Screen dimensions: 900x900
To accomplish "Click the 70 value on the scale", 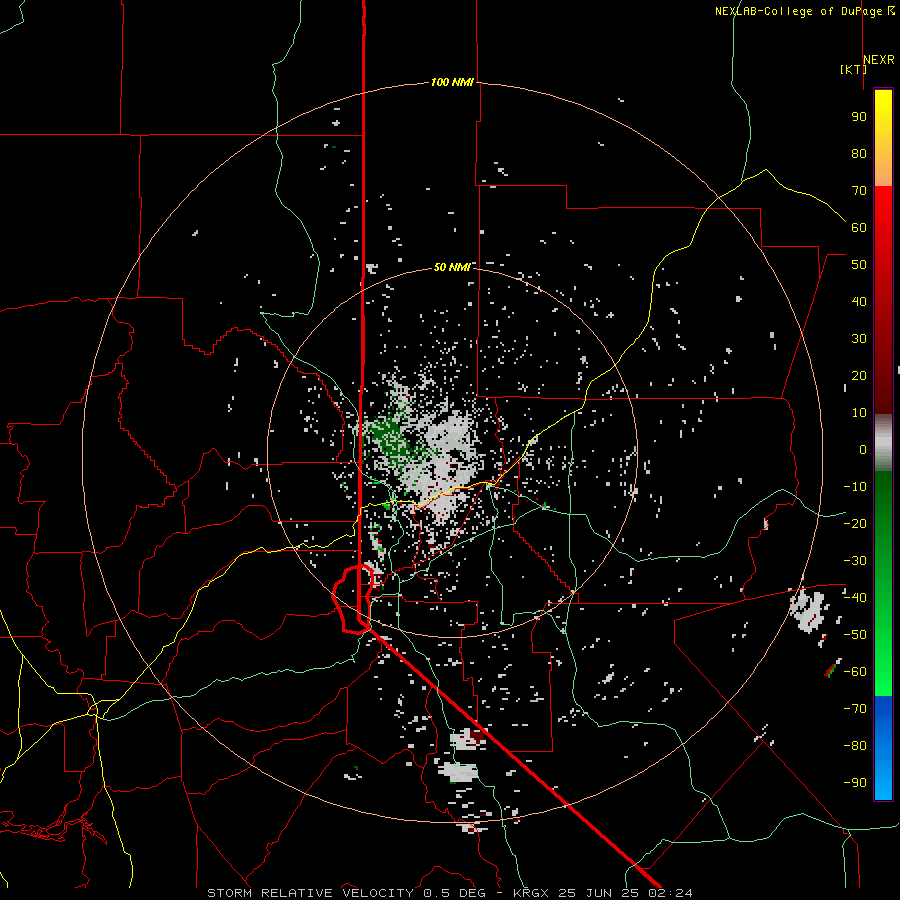I will click(859, 191).
